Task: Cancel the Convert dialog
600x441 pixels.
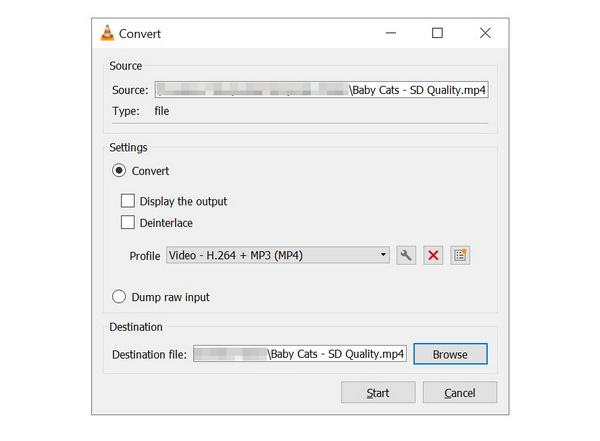Action: [x=460, y=392]
